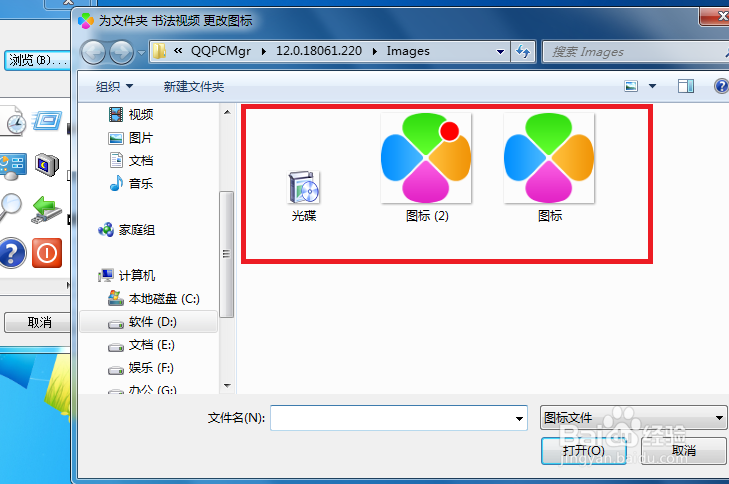Open the help question mark icon
729x484 pixels.
pyautogui.click(x=722, y=86)
